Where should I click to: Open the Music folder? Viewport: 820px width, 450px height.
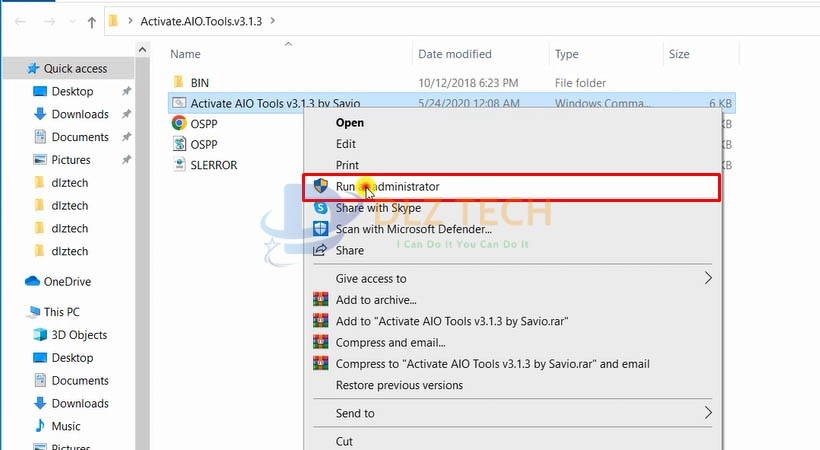(x=66, y=426)
